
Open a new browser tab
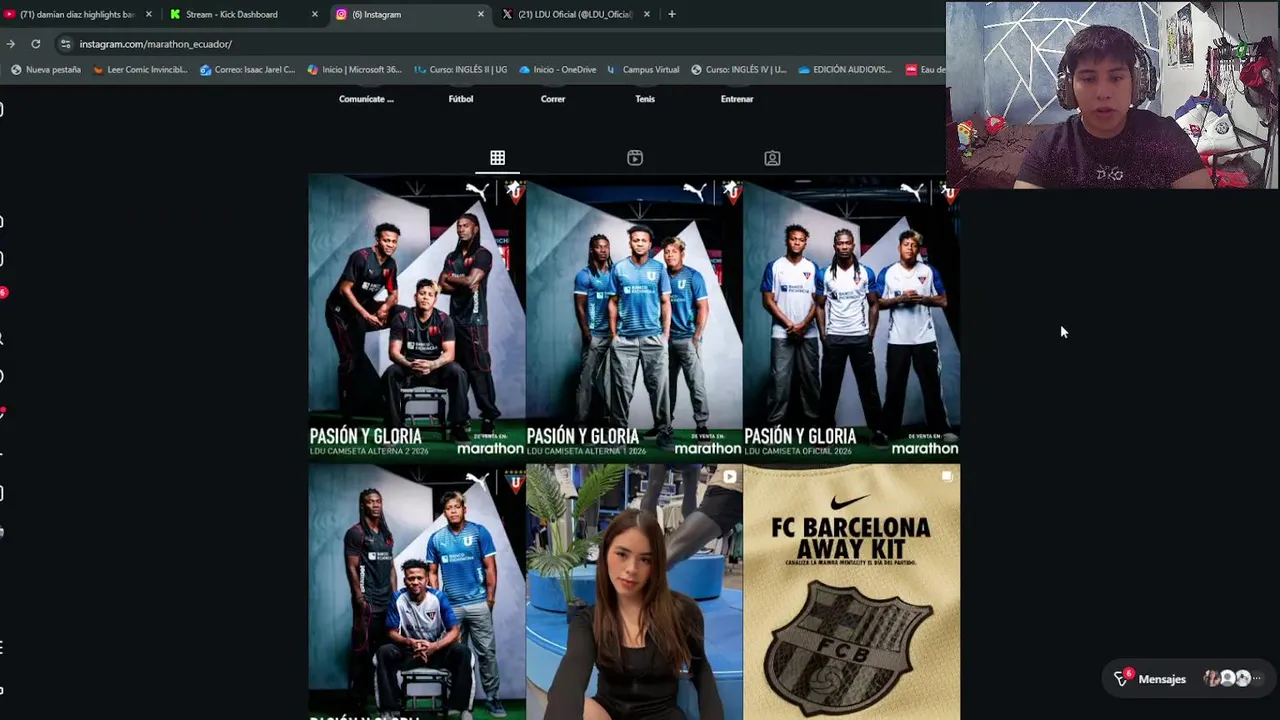tap(672, 14)
